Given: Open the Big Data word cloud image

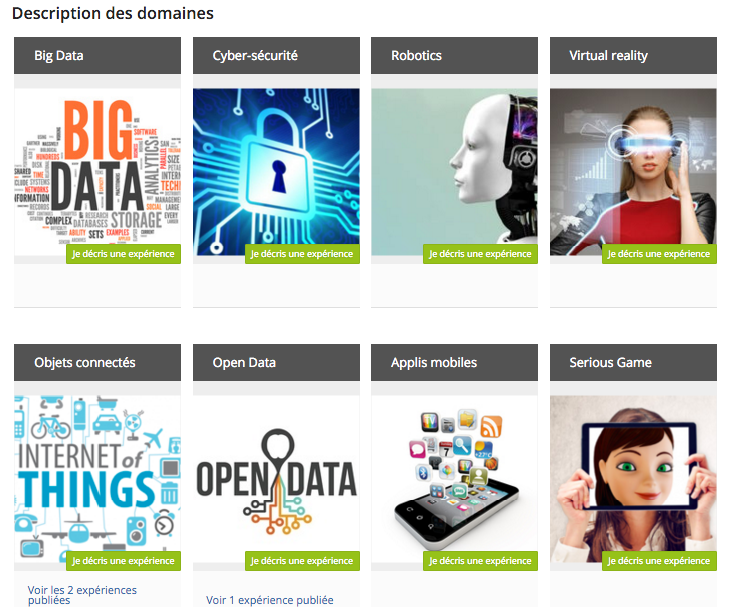Looking at the screenshot, I should [x=97, y=172].
